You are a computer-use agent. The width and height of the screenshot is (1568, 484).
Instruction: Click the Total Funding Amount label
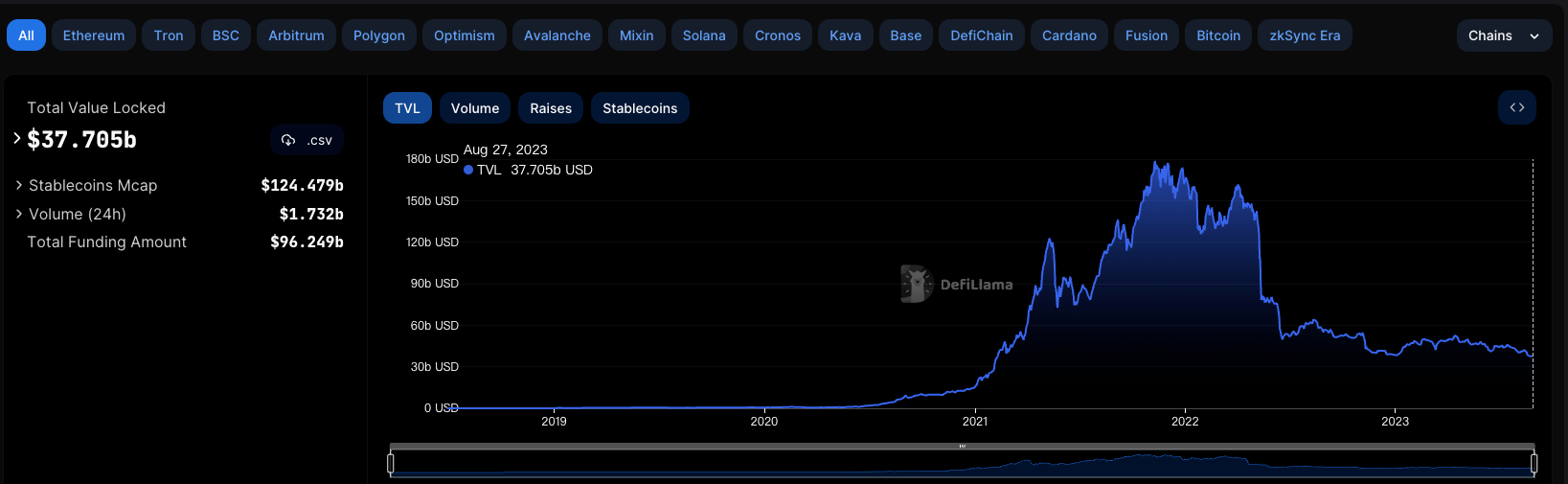pyautogui.click(x=106, y=242)
